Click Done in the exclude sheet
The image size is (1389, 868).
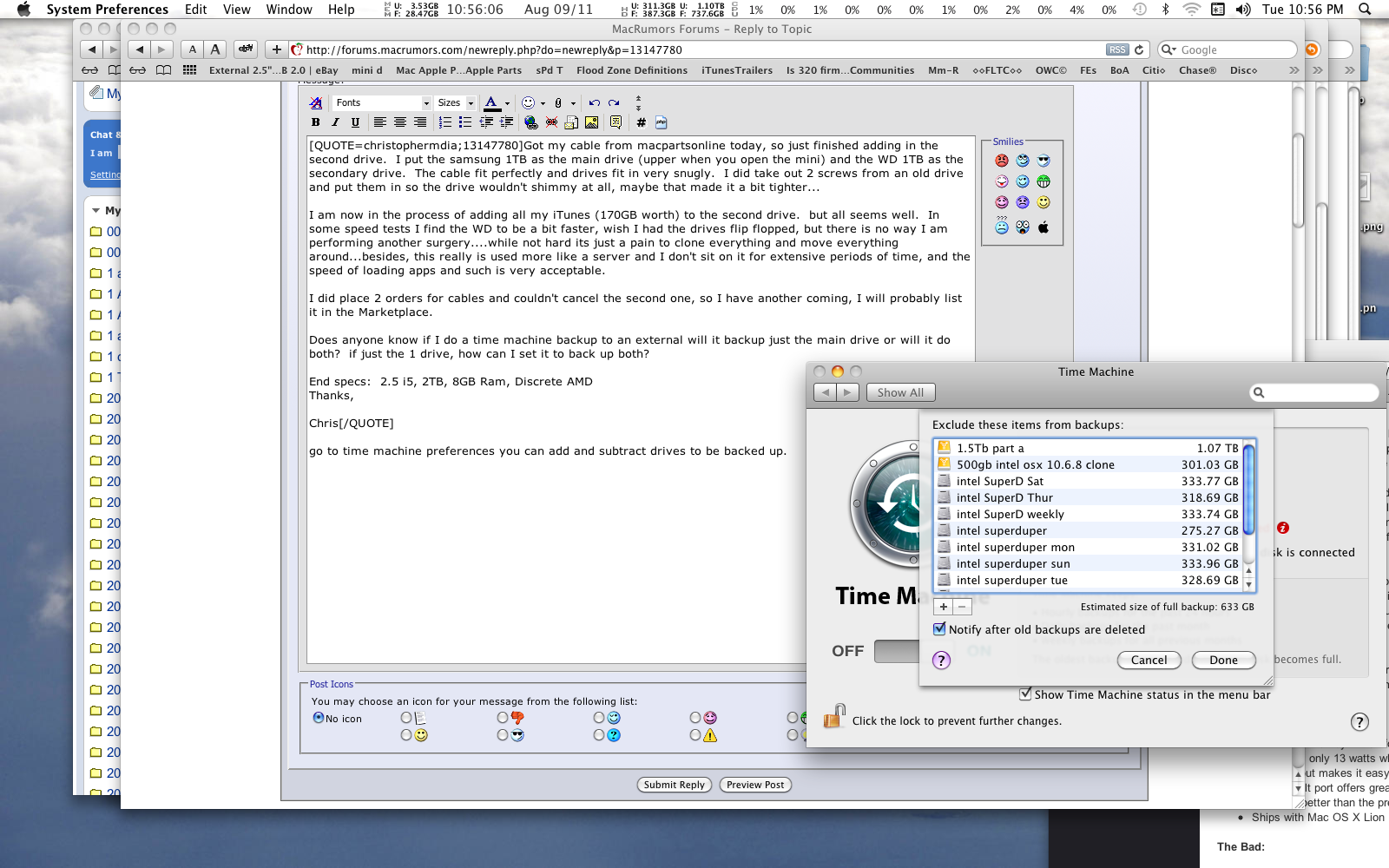coord(1224,661)
